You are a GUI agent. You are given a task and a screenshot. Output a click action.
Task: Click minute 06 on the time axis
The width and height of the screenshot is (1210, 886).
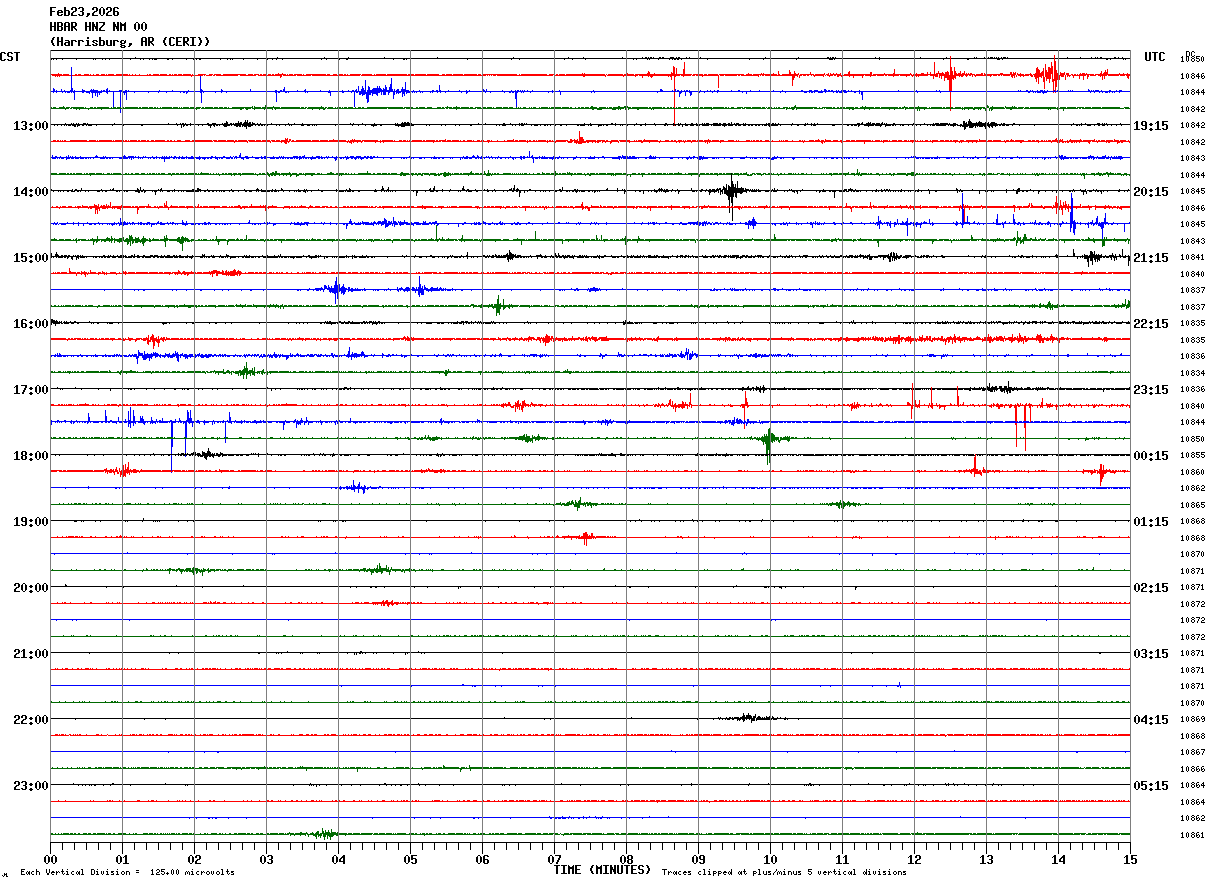[x=482, y=860]
